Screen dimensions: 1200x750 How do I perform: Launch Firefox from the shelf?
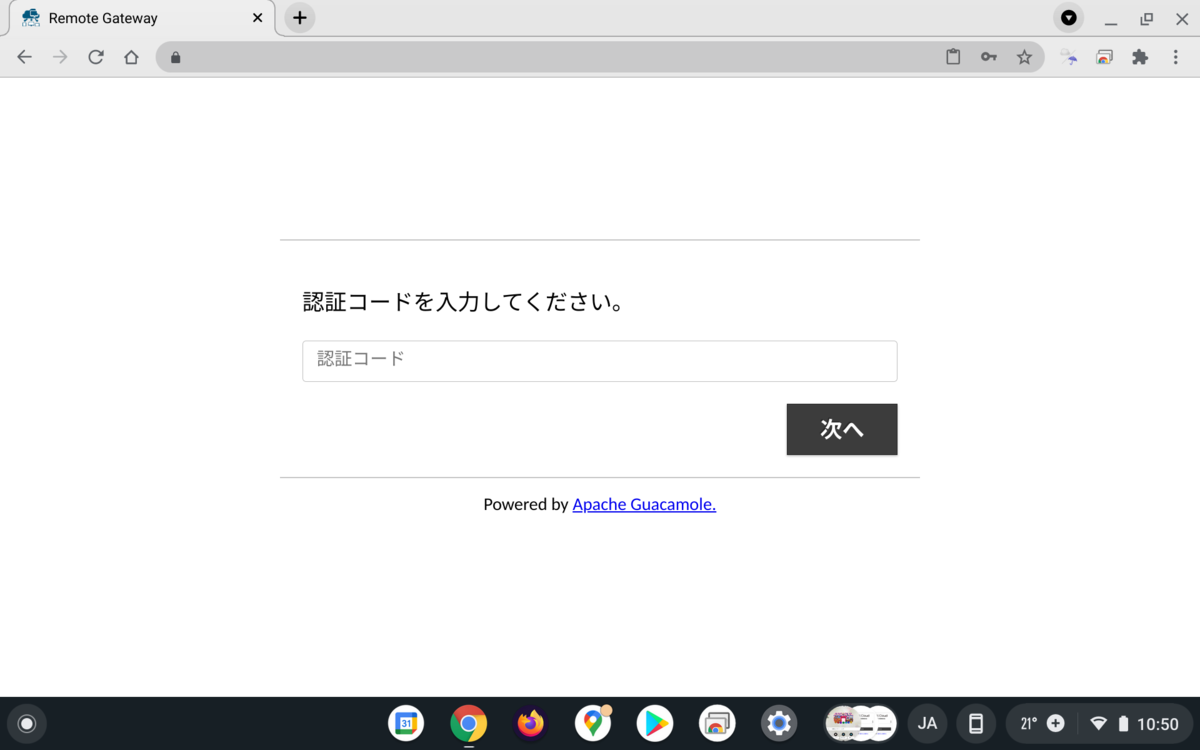coord(531,723)
